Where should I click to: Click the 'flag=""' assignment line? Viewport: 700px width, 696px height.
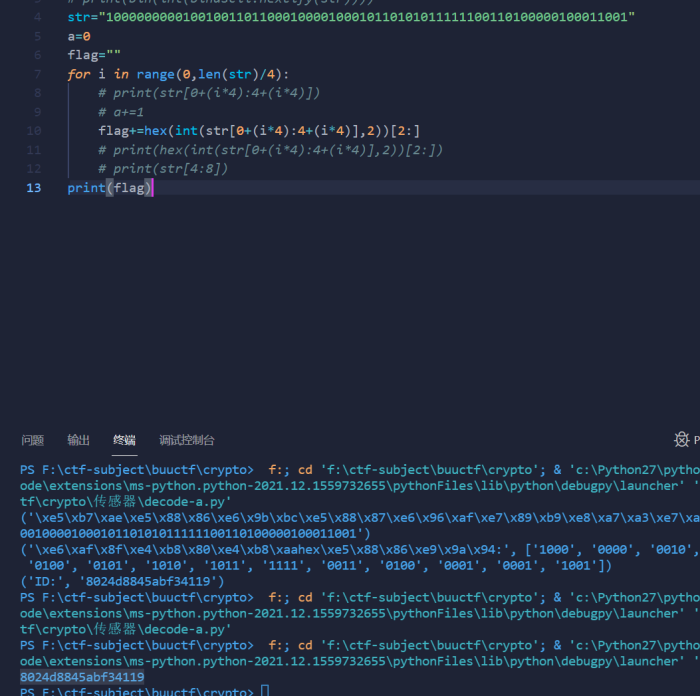pyautogui.click(x=94, y=55)
